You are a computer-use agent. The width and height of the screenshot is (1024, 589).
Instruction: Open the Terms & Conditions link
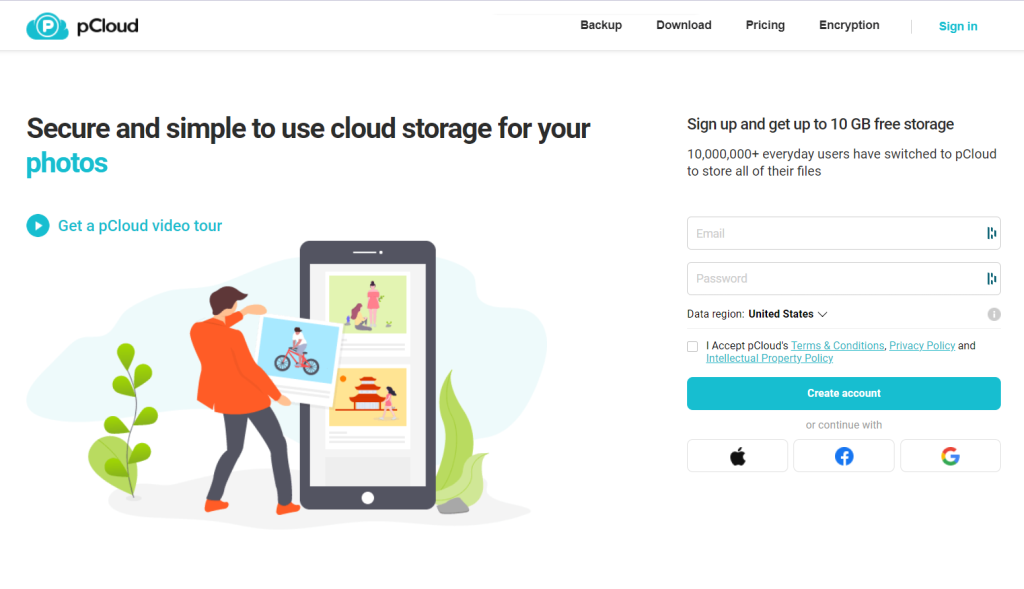pos(837,345)
